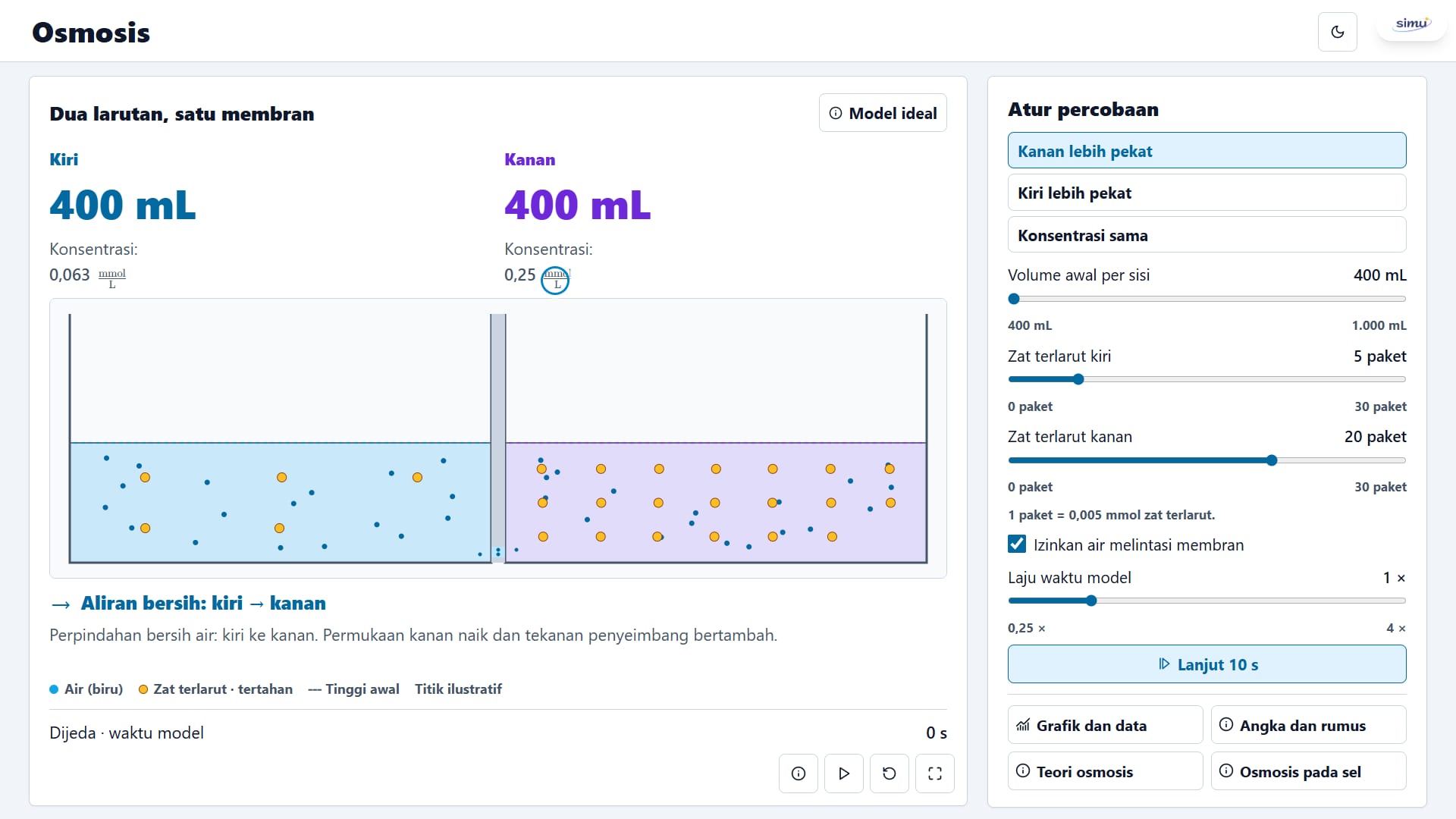This screenshot has height=819, width=1456.
Task: Open Grafik dan data panel
Action: [1105, 725]
